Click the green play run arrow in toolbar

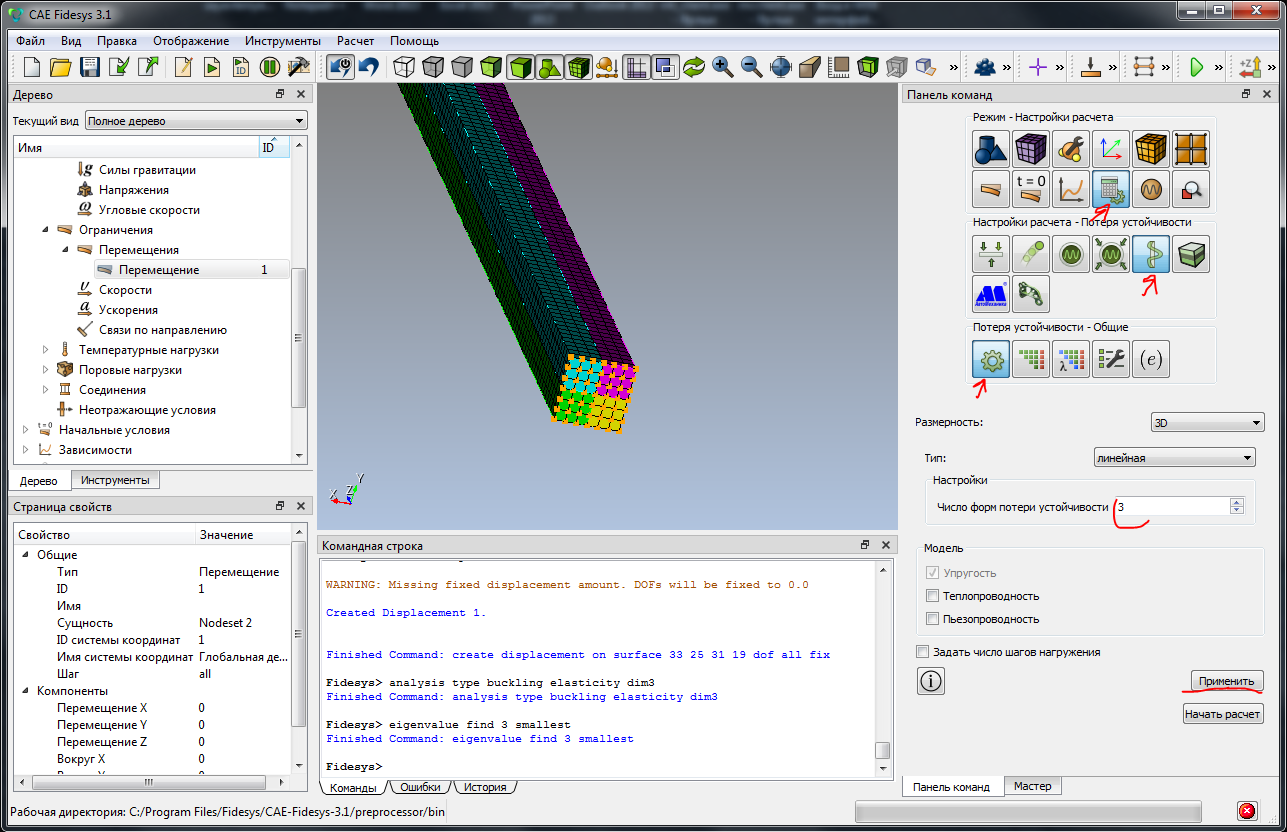point(1196,67)
